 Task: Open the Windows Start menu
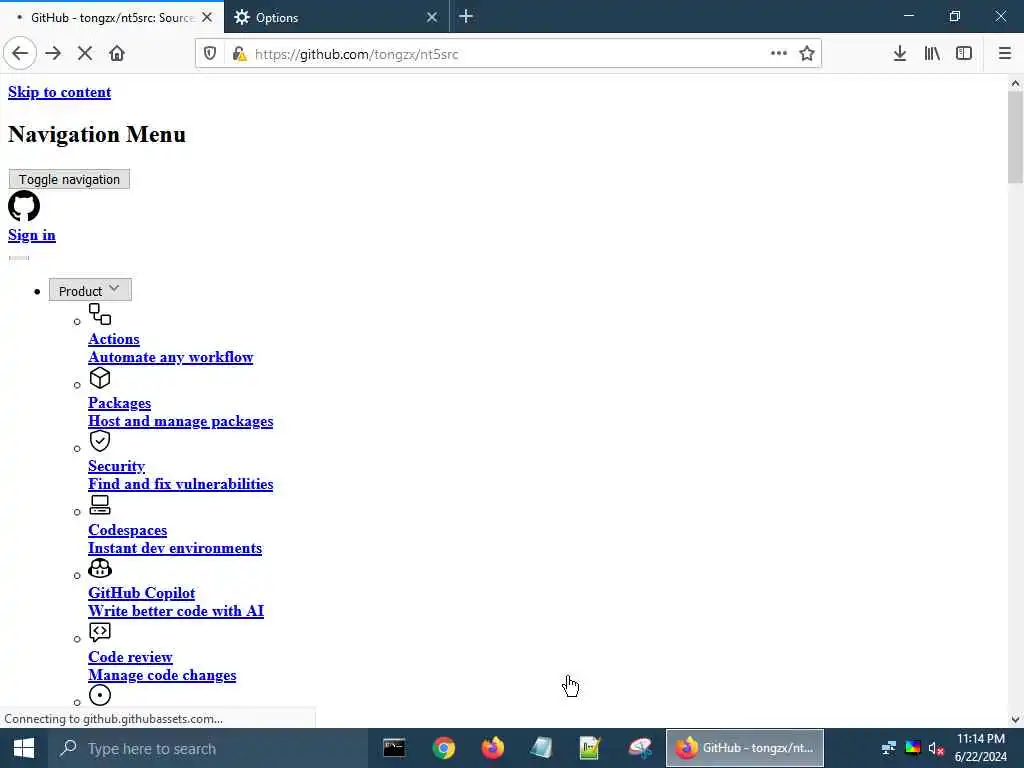click(24, 748)
